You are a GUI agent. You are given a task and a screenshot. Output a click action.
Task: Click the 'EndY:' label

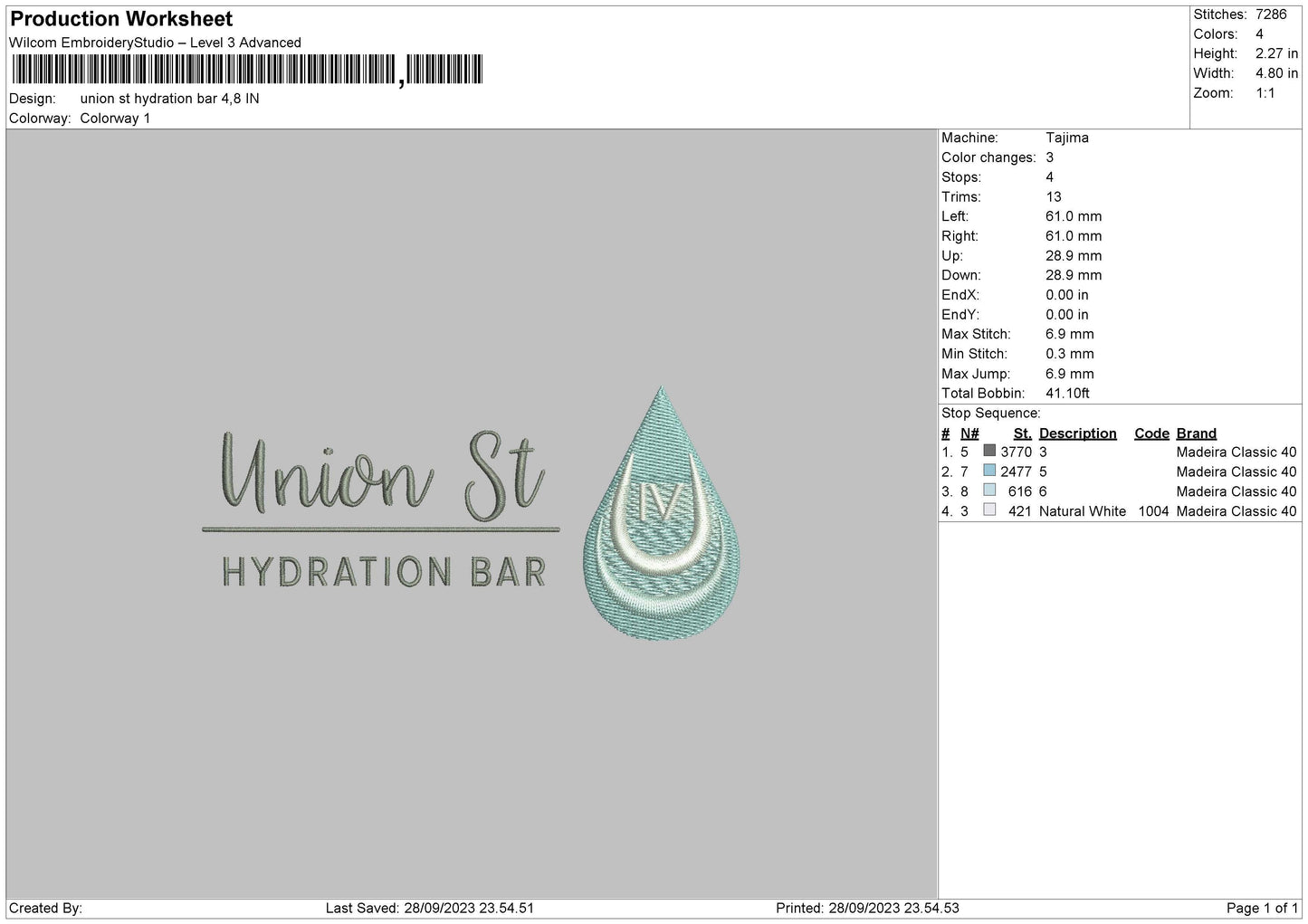[x=960, y=315]
